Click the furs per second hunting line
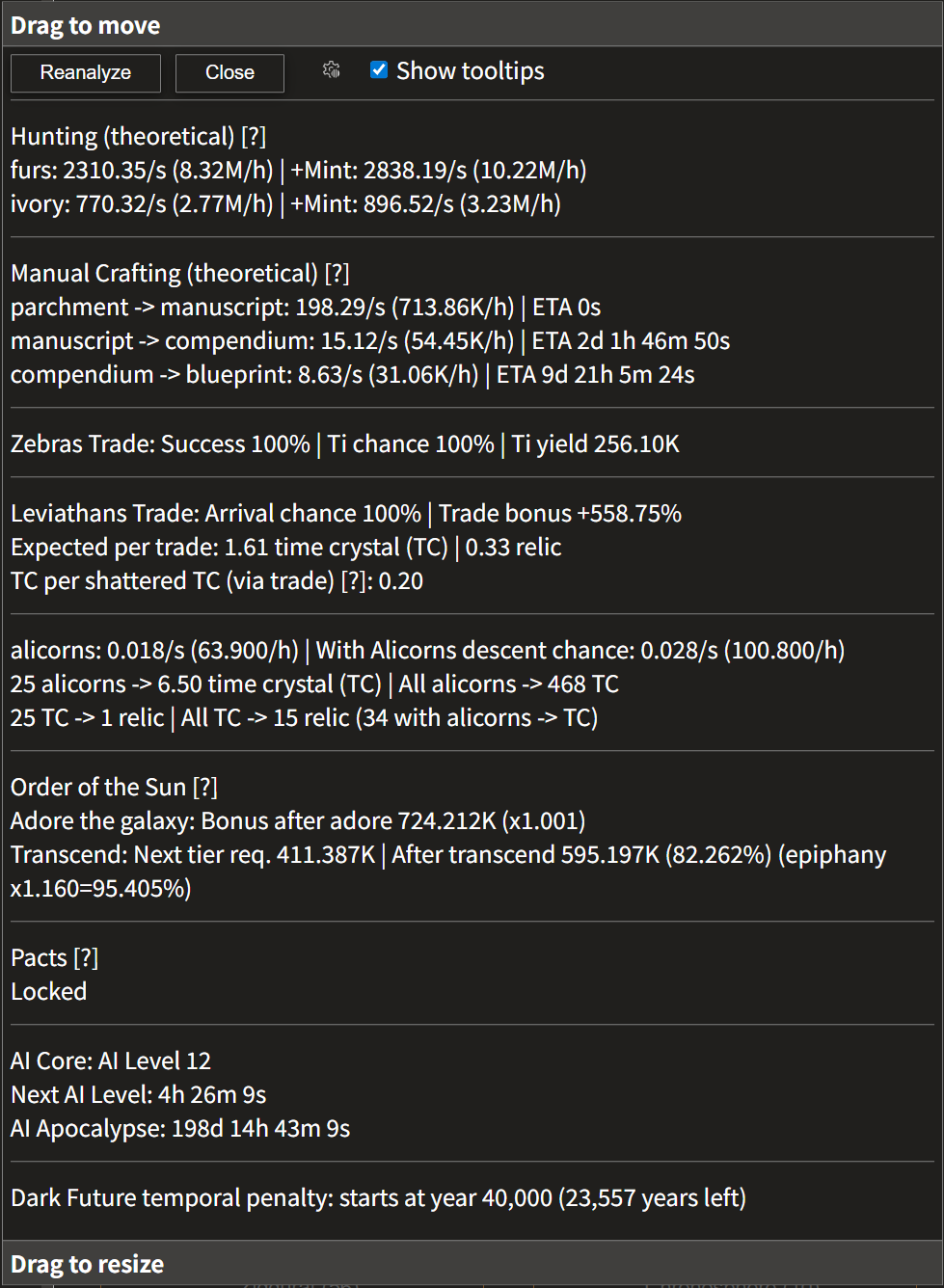This screenshot has height=1288, width=944. point(299,171)
